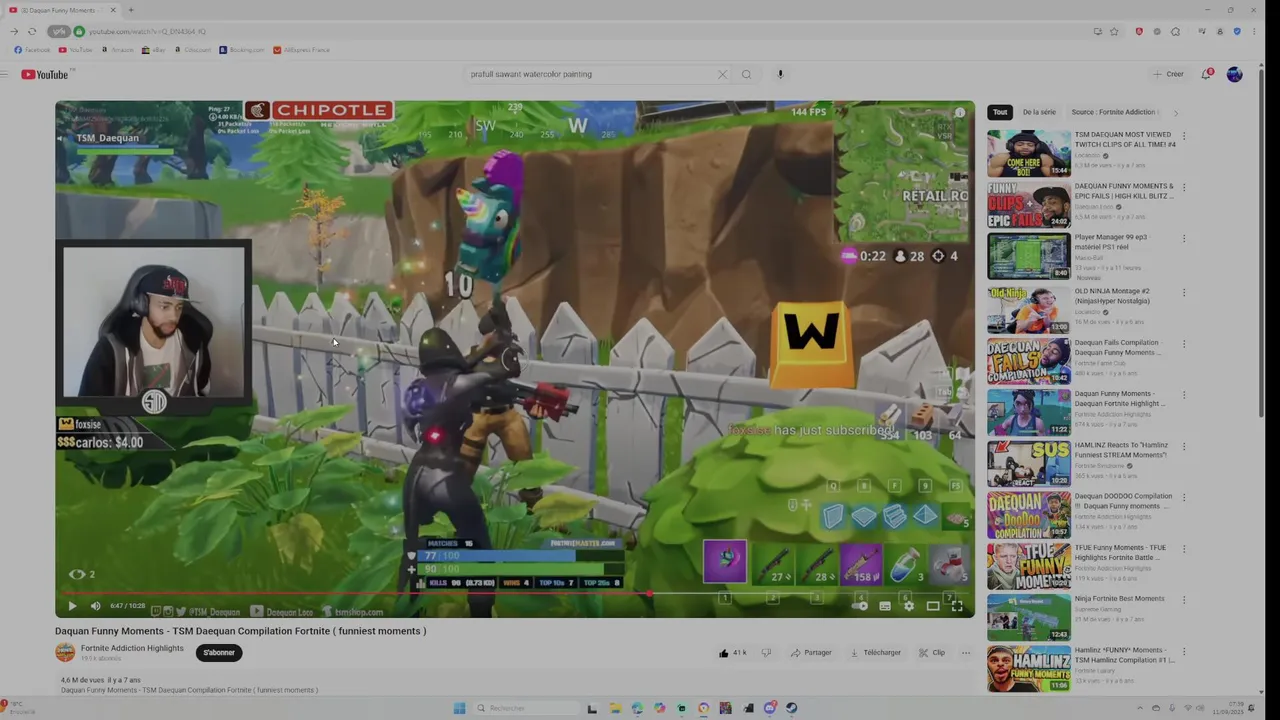Viewport: 1280px width, 720px height.
Task: Dislike the video with the thumbs-down button
Action: pos(766,653)
